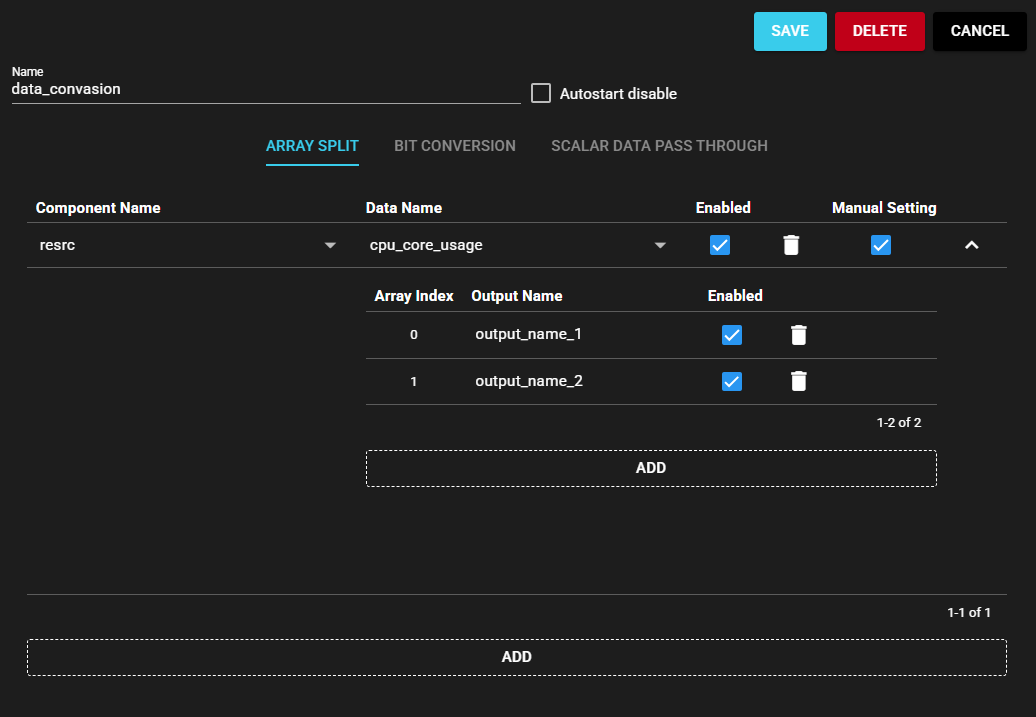
Task: Uncheck the Manual Setting checkbox
Action: pyautogui.click(x=881, y=245)
